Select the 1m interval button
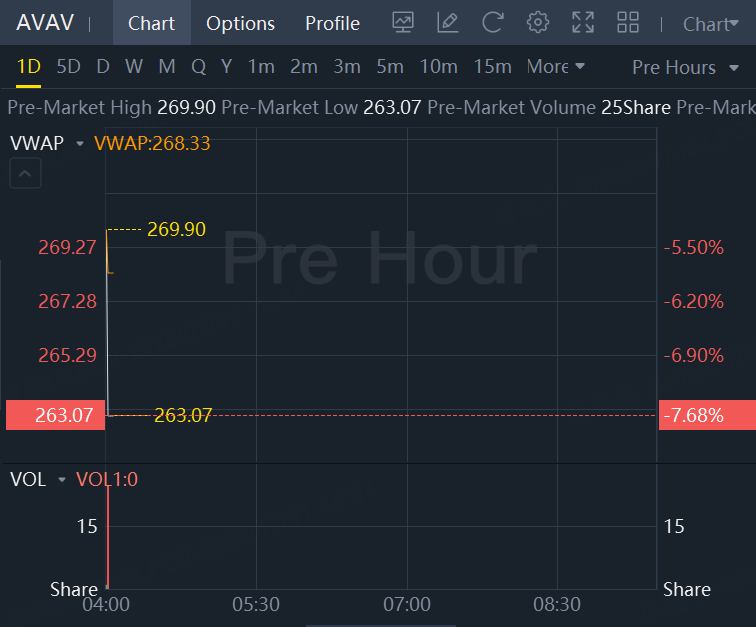 pyautogui.click(x=261, y=67)
